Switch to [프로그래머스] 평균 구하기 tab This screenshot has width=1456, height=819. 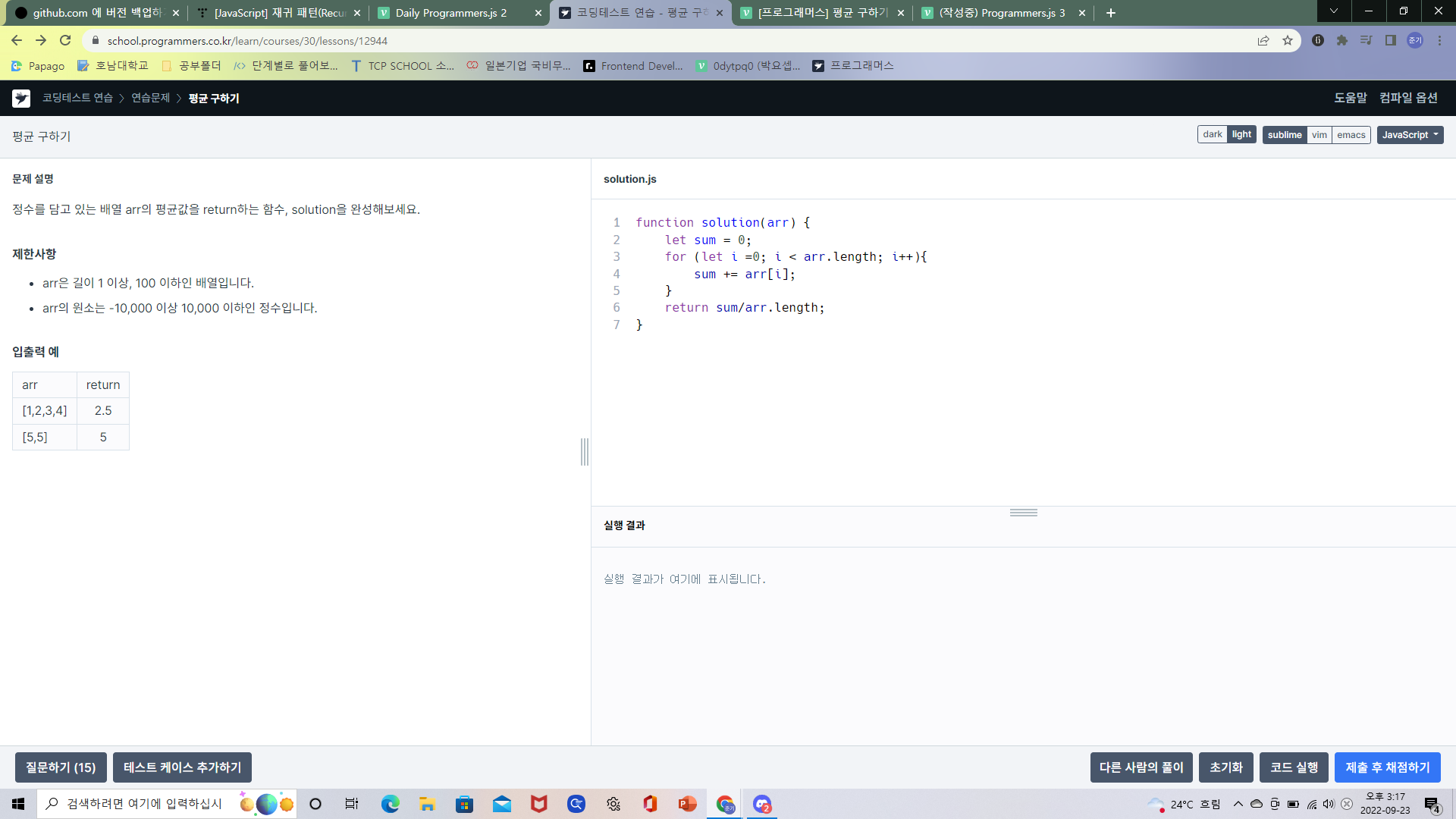tap(823, 13)
